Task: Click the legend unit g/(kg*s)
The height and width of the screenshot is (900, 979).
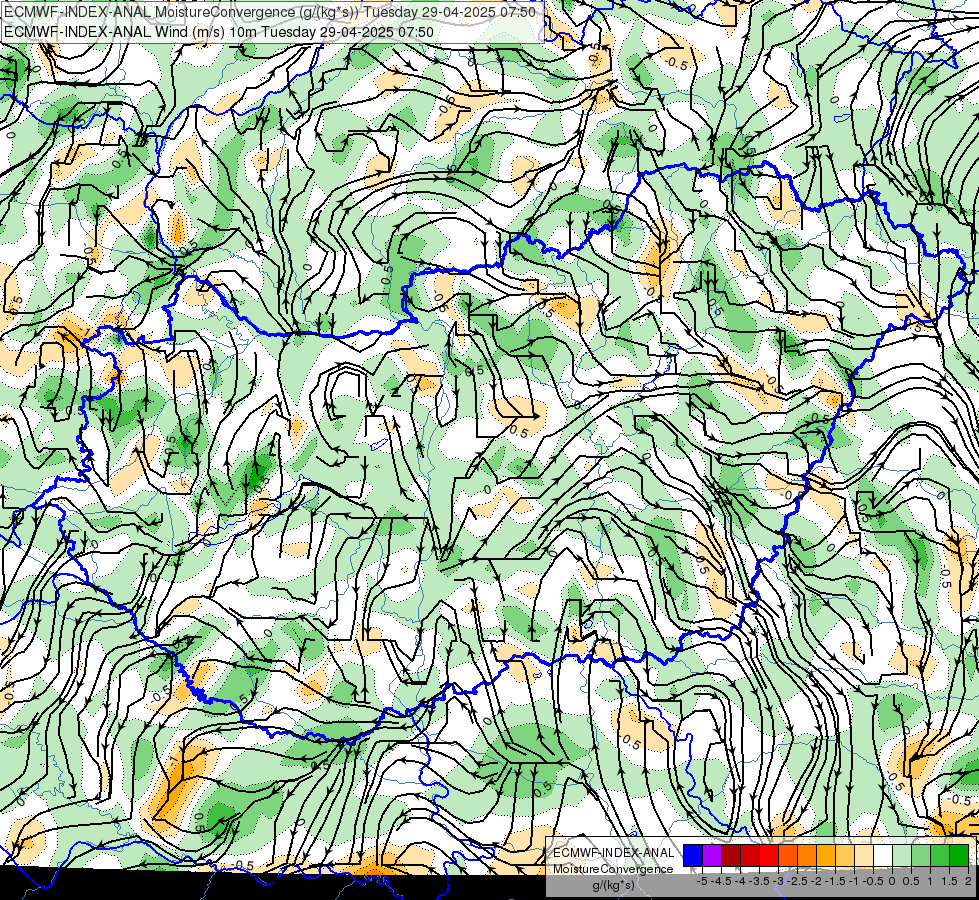Action: [x=613, y=885]
